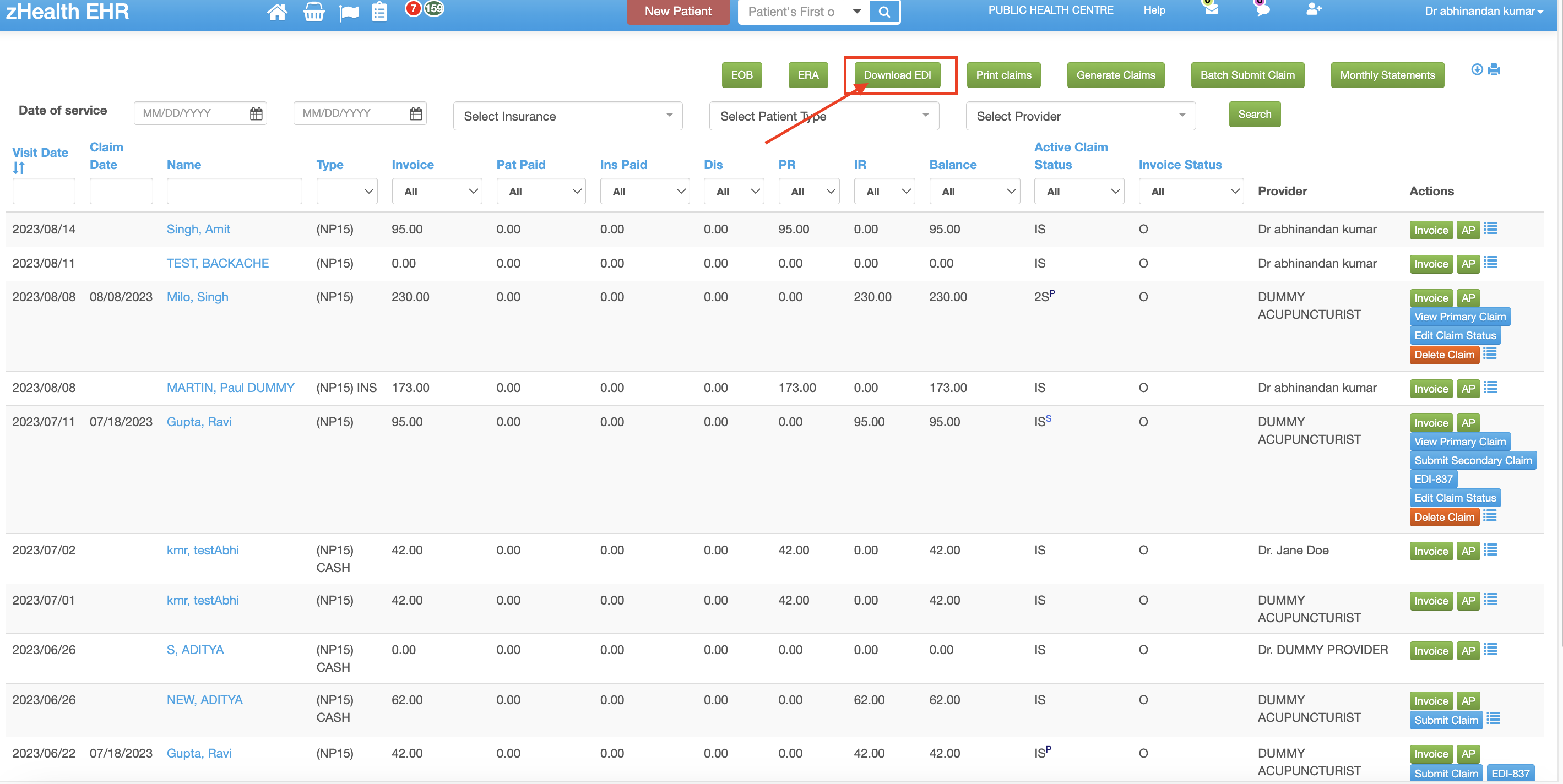The image size is (1563, 784).
Task: Open the clipboard task list icon
Action: tap(379, 12)
